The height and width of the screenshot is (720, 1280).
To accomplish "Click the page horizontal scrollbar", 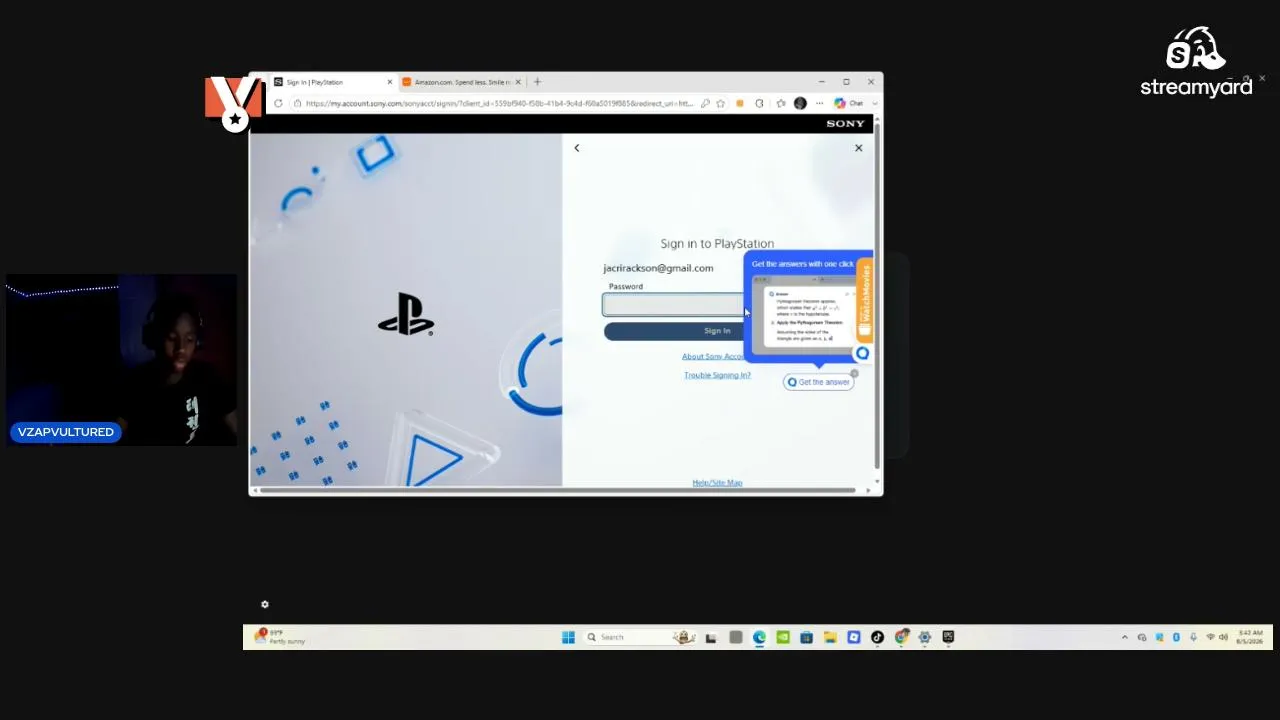I will pyautogui.click(x=558, y=491).
